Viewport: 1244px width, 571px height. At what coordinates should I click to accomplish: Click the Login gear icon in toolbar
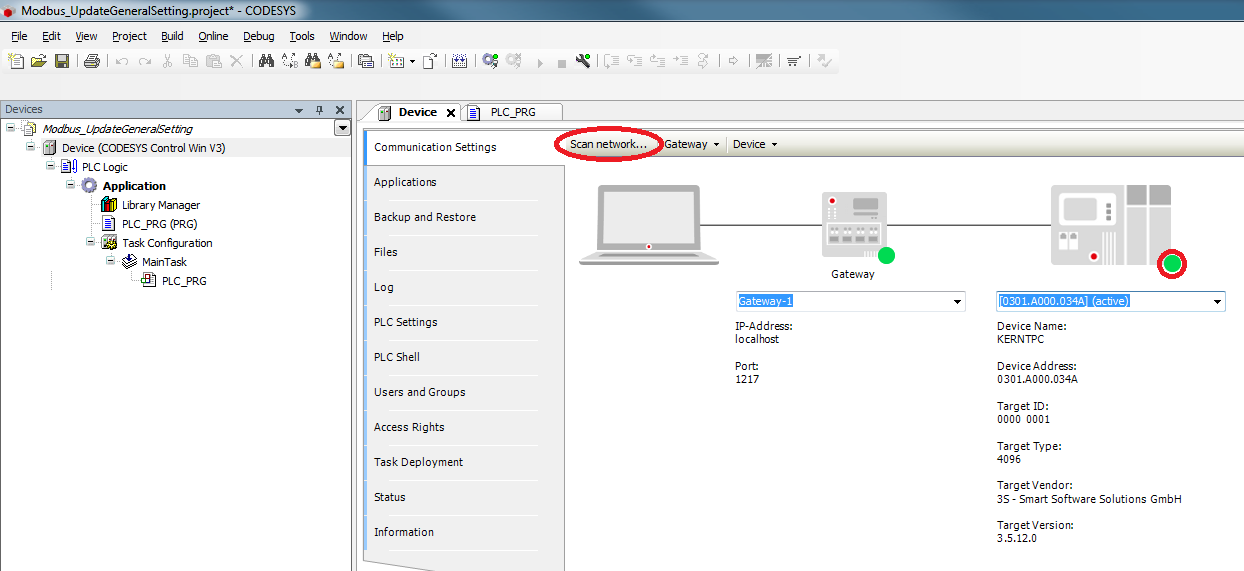490,61
